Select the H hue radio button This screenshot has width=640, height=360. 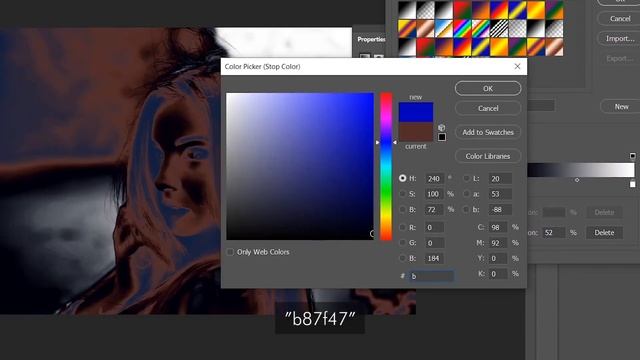click(402, 178)
